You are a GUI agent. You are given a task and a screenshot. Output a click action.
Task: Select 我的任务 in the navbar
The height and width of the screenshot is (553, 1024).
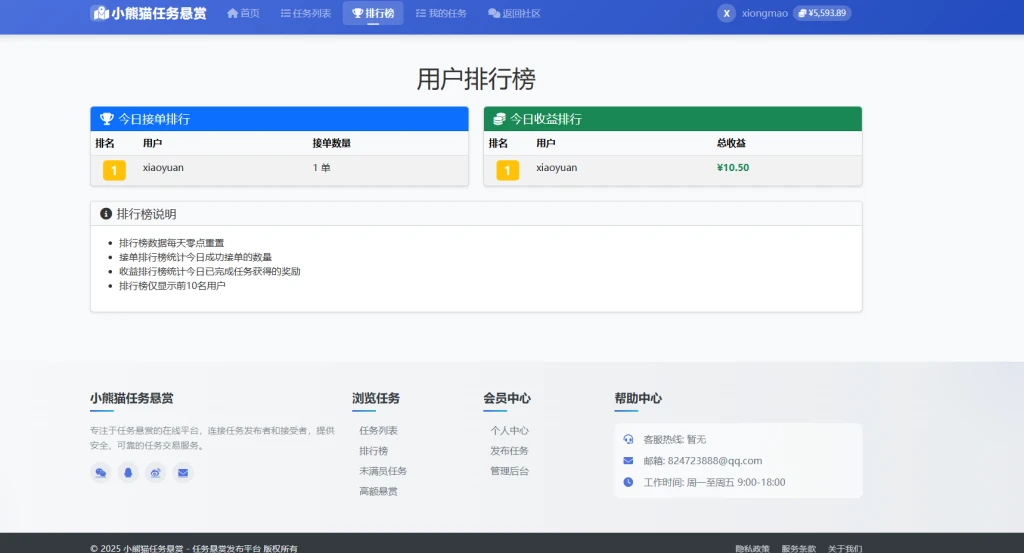click(x=441, y=14)
